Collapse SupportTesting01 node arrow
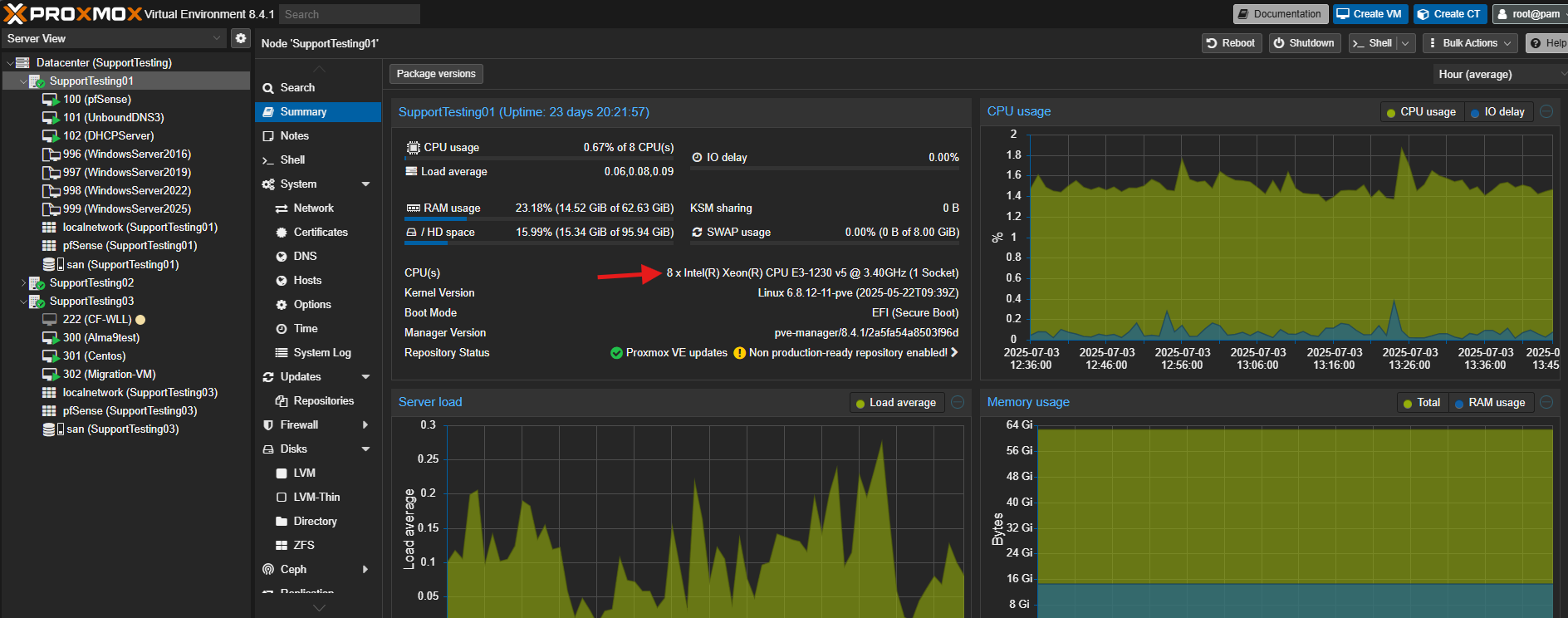Image resolution: width=1568 pixels, height=618 pixels. click(x=23, y=81)
